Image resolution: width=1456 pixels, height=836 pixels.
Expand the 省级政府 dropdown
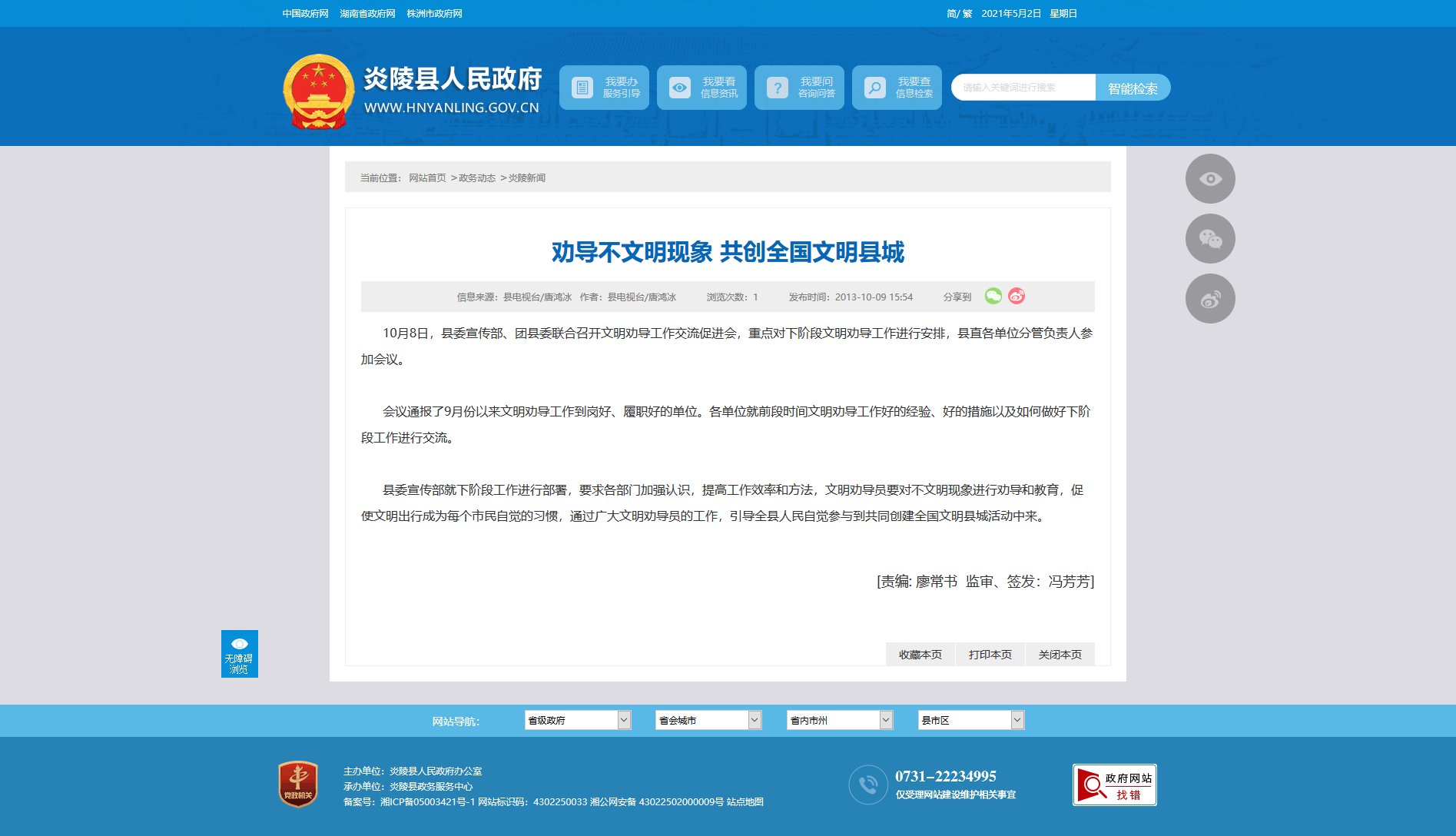point(577,720)
